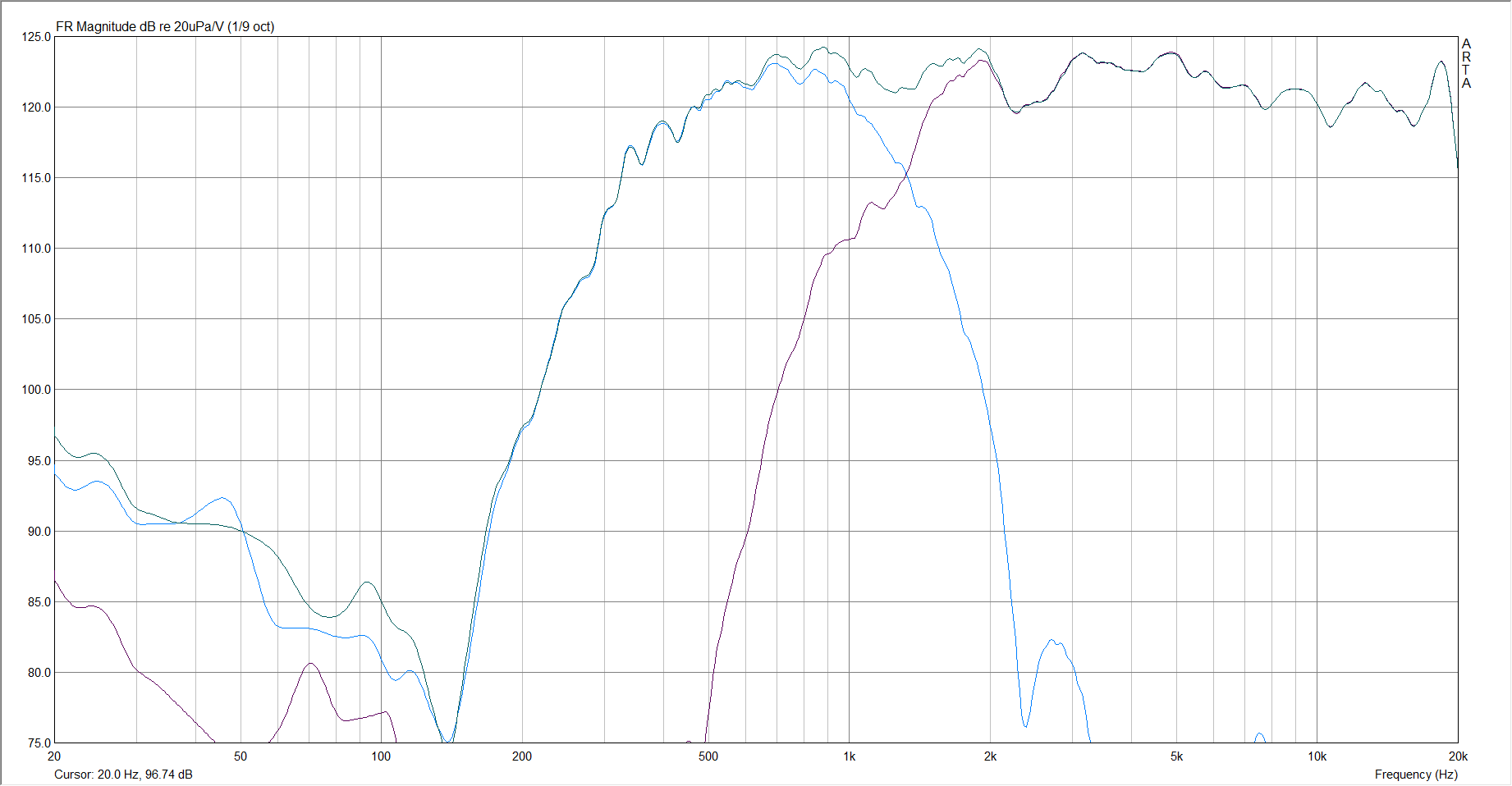Click the 90.0 dB axis label
Viewport: 1512px width, 786px height.
(x=39, y=532)
